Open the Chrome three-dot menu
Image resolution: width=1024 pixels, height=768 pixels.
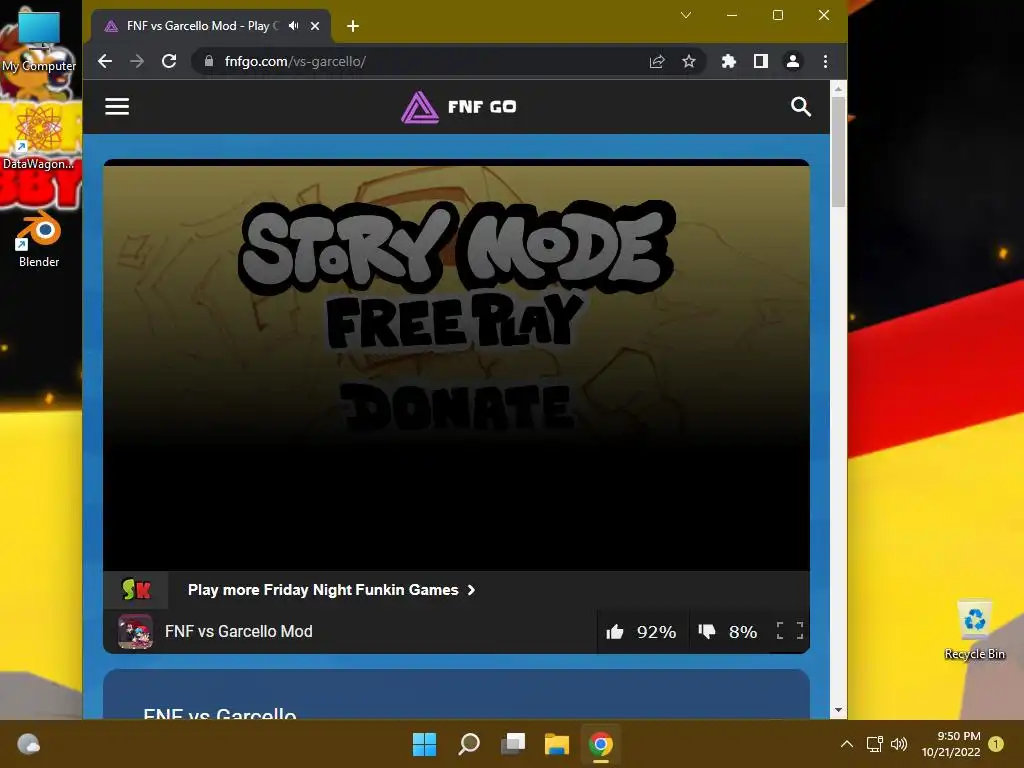pyautogui.click(x=825, y=61)
